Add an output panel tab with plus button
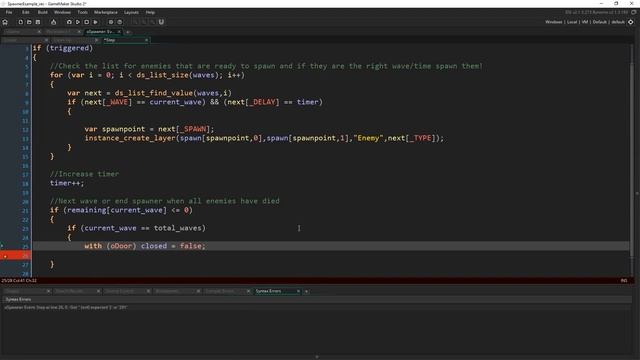The width and height of the screenshot is (640, 360). point(307,291)
